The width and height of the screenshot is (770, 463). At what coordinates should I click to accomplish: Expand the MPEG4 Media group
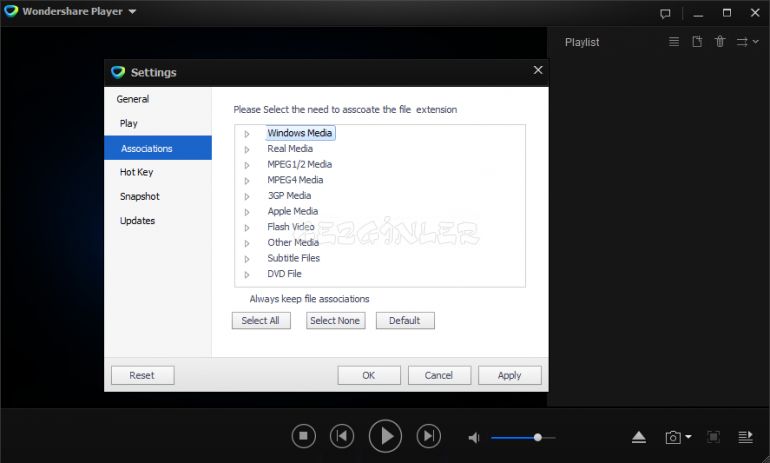click(x=247, y=181)
